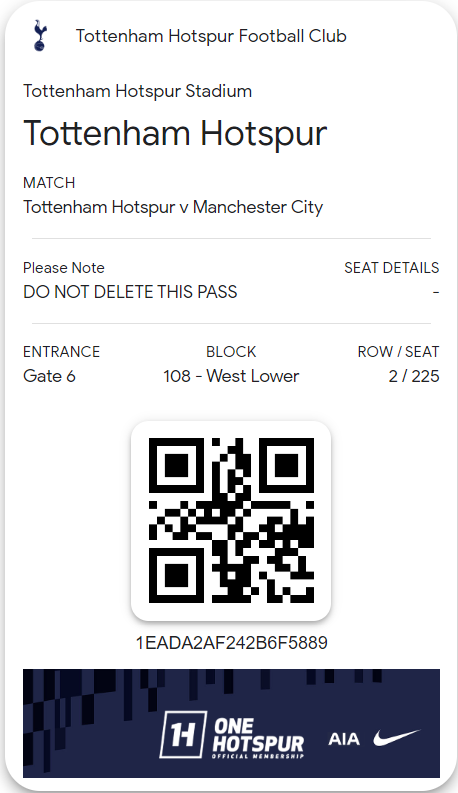Image resolution: width=458 pixels, height=793 pixels.
Task: Click the Nike swoosh logo
Action: [397, 738]
